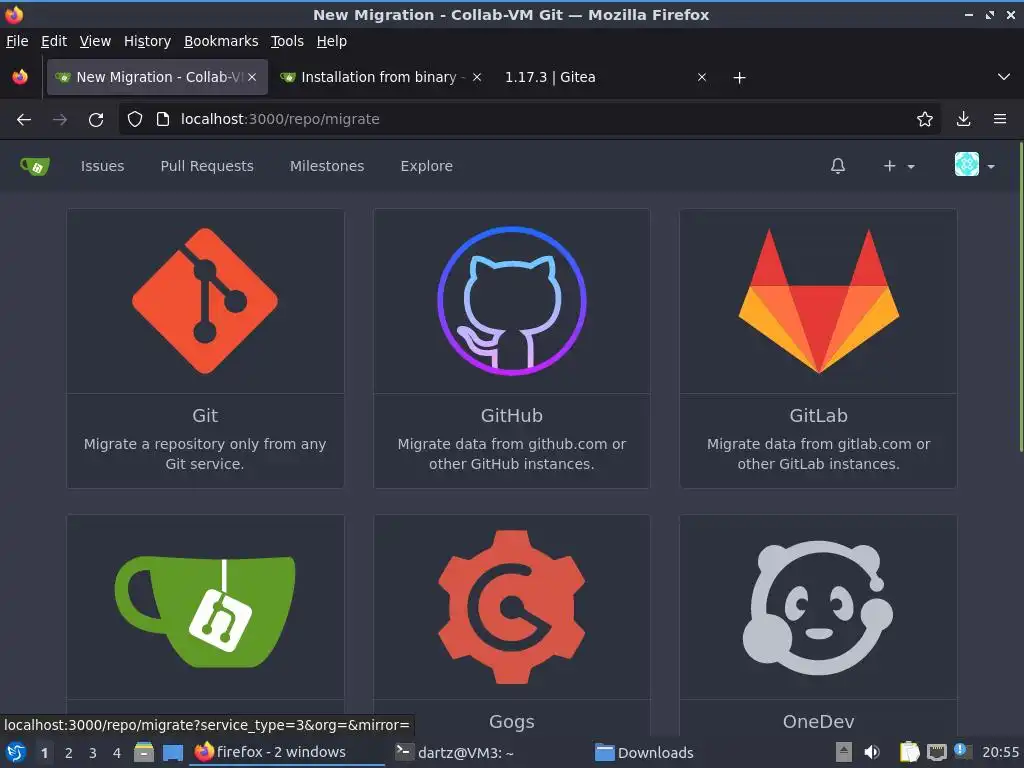
Task: Close the New Migration tab
Action: point(252,77)
